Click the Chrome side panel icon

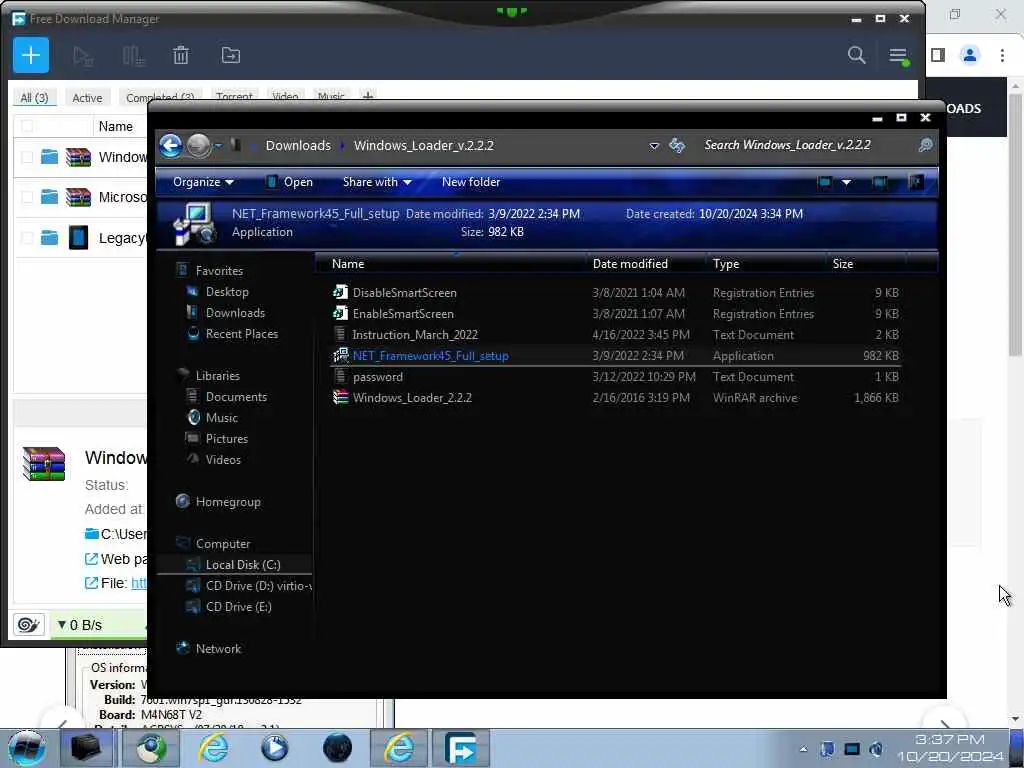point(938,56)
